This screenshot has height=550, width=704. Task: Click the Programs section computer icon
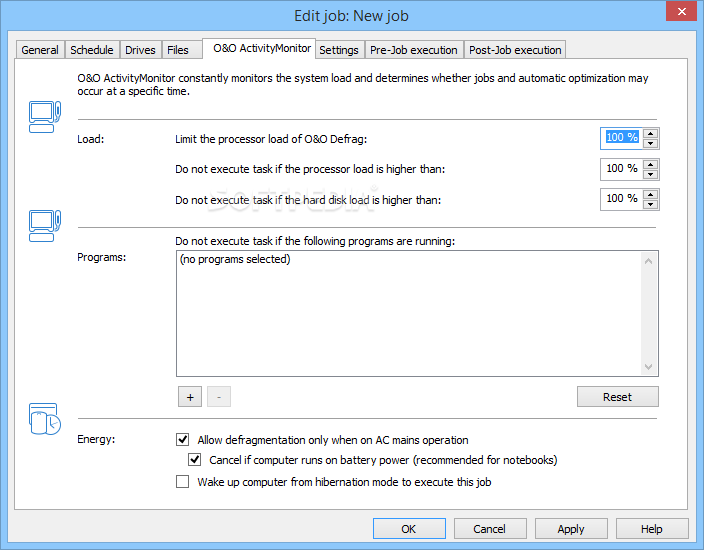pyautogui.click(x=44, y=226)
